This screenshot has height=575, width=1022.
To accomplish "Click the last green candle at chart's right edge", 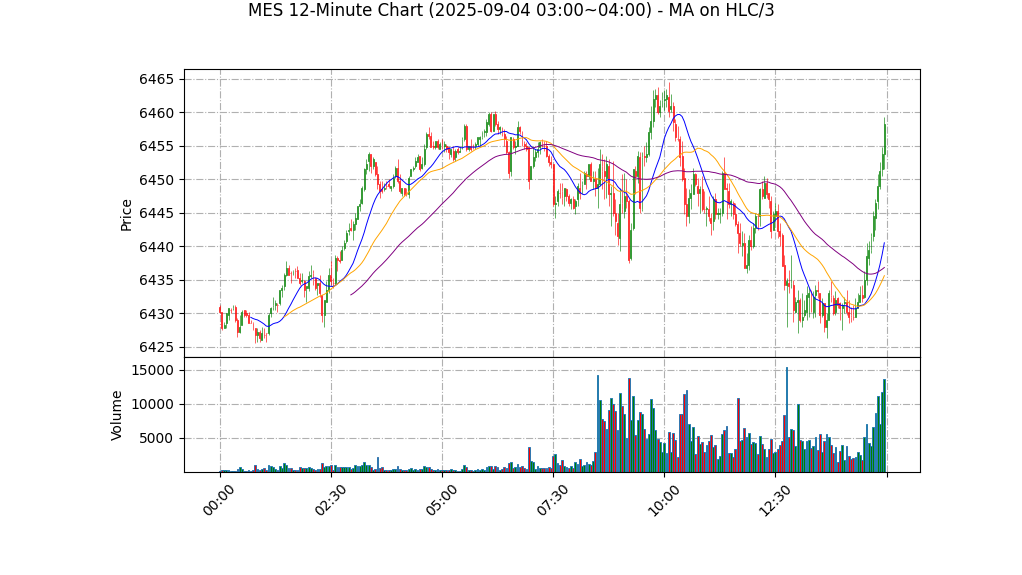I will click(884, 134).
